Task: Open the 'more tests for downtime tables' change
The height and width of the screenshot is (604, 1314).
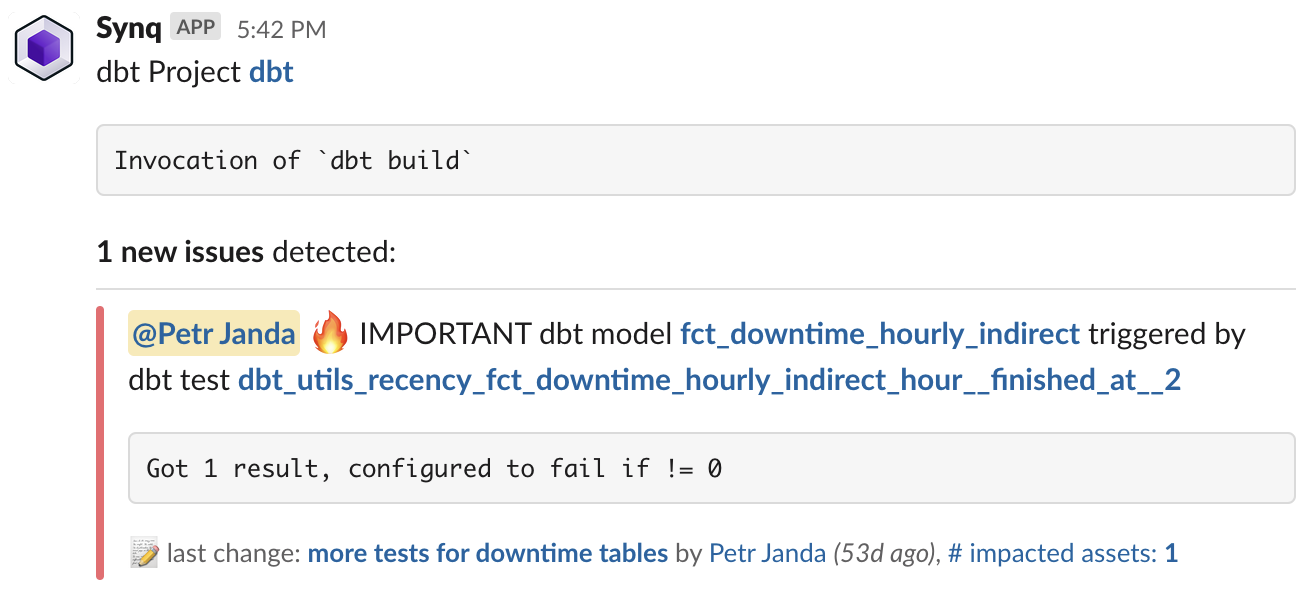Action: pos(488,553)
